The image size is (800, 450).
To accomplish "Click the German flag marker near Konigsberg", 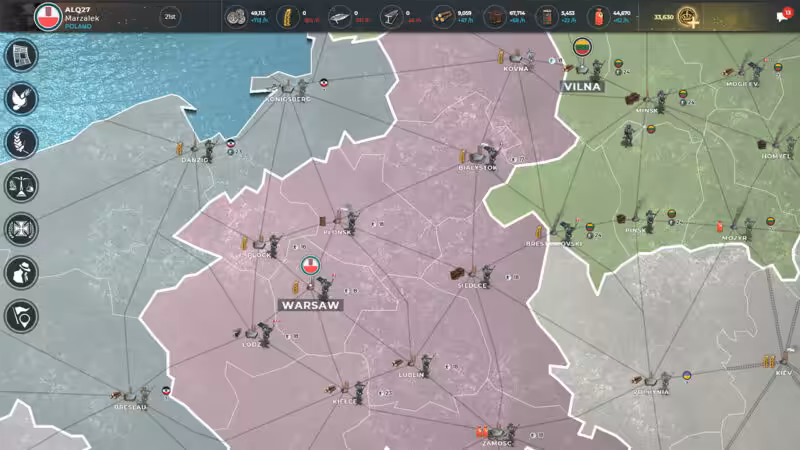I will coord(323,83).
